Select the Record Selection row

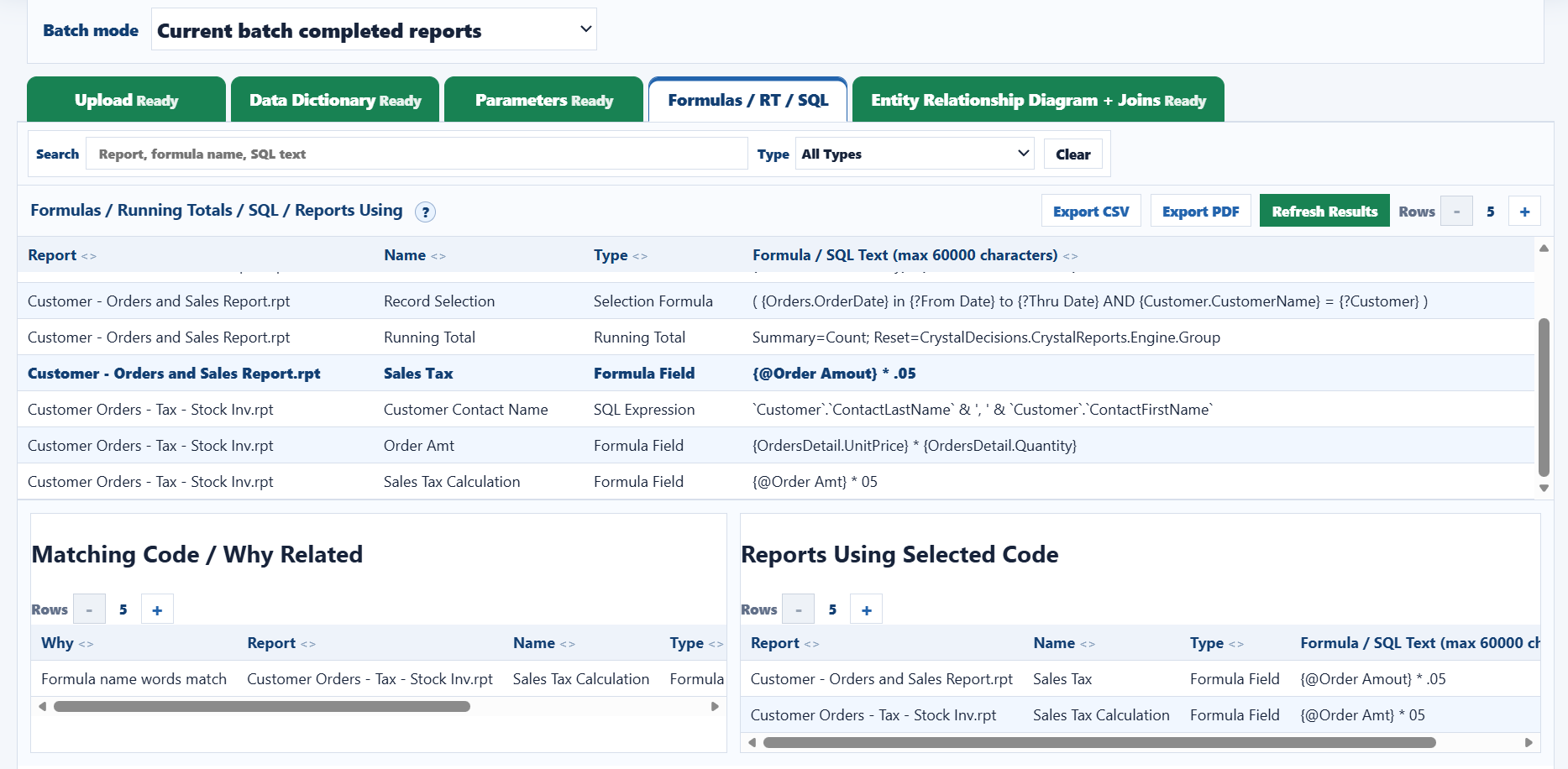(x=776, y=301)
